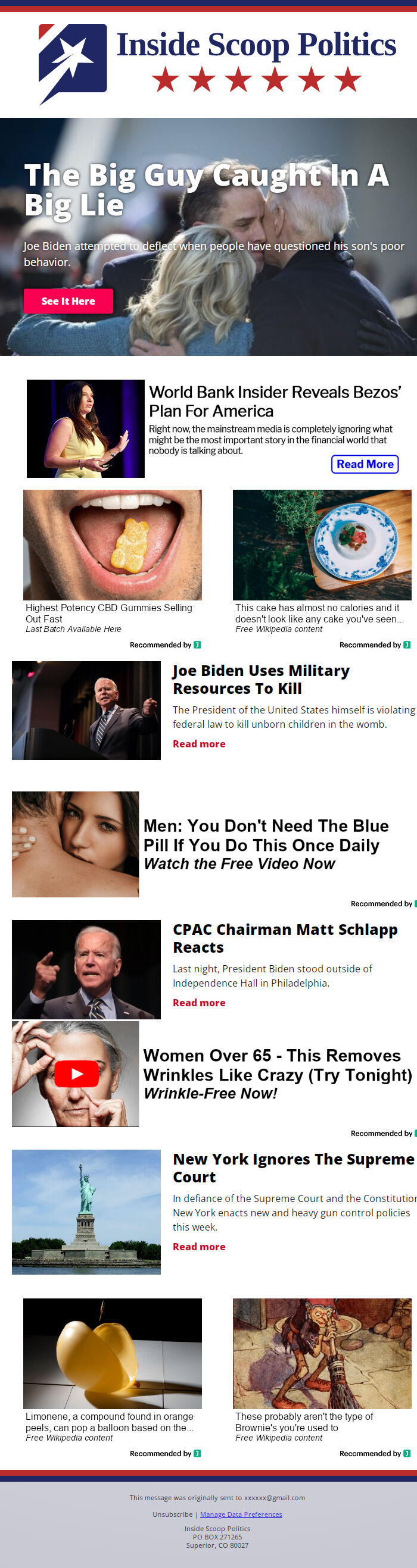Click the CBD gummy bear ad image
The width and height of the screenshot is (417, 1568).
[x=112, y=544]
